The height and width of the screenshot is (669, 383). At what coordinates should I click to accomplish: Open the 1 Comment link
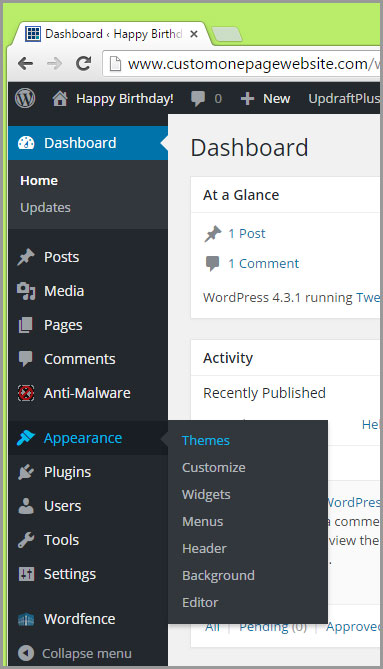click(264, 264)
